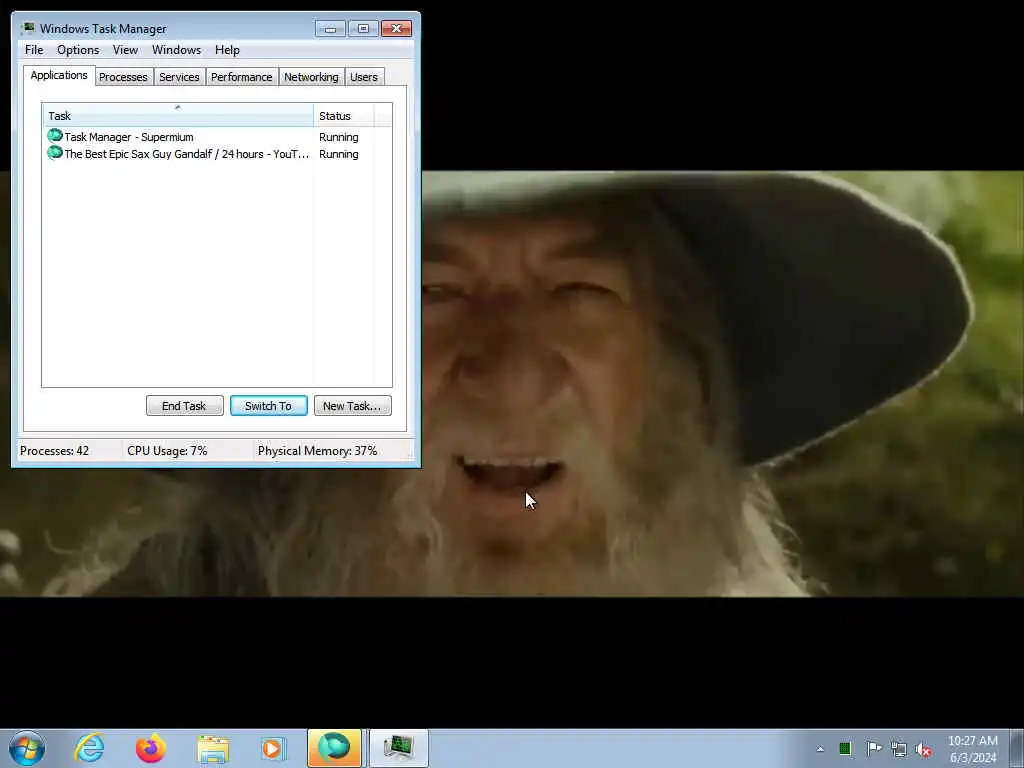Launch Internet Explorer from the taskbar
The image size is (1024, 768).
(x=89, y=748)
